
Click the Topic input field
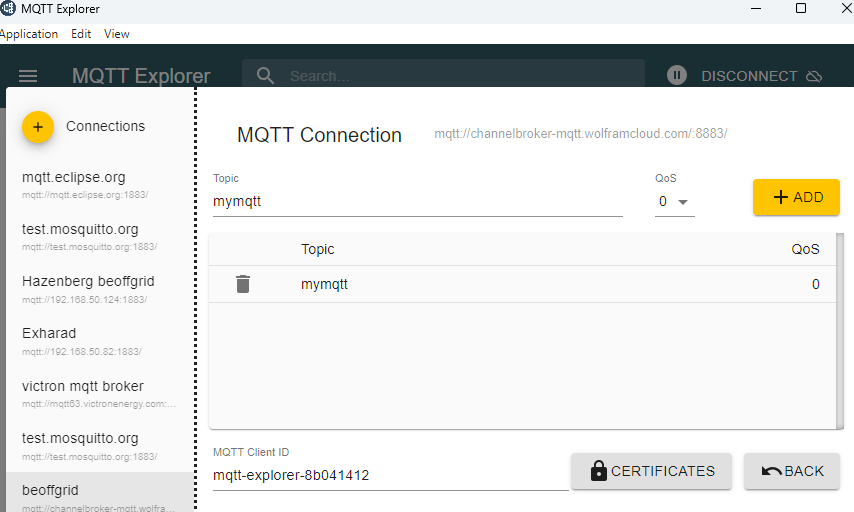pos(417,202)
